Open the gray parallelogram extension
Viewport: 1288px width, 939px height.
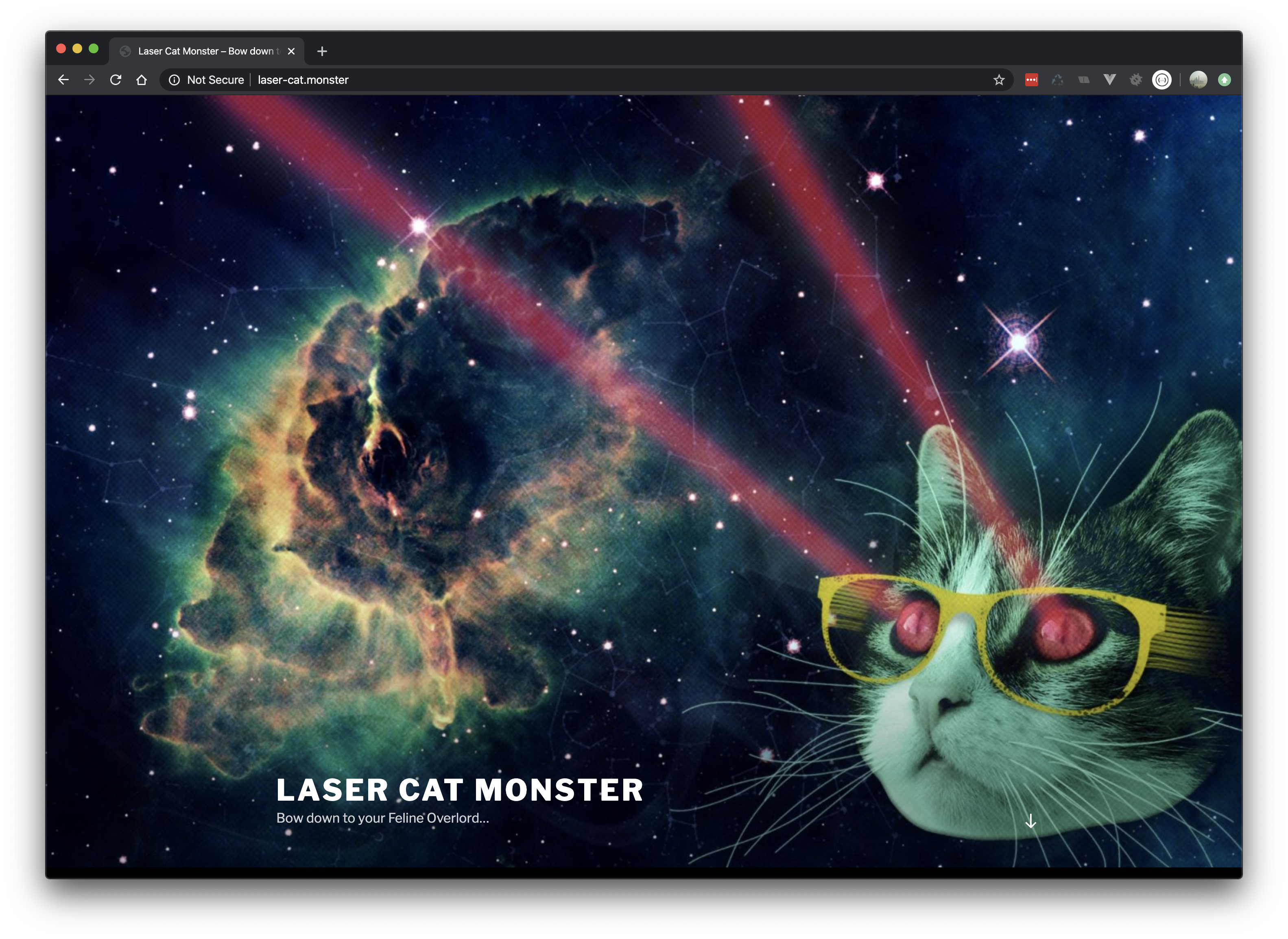(x=1083, y=80)
